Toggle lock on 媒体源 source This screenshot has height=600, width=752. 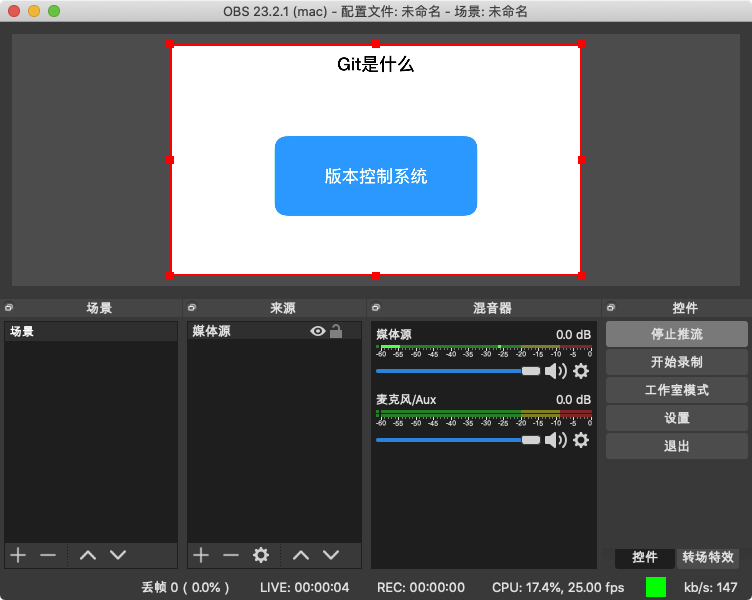click(x=336, y=331)
